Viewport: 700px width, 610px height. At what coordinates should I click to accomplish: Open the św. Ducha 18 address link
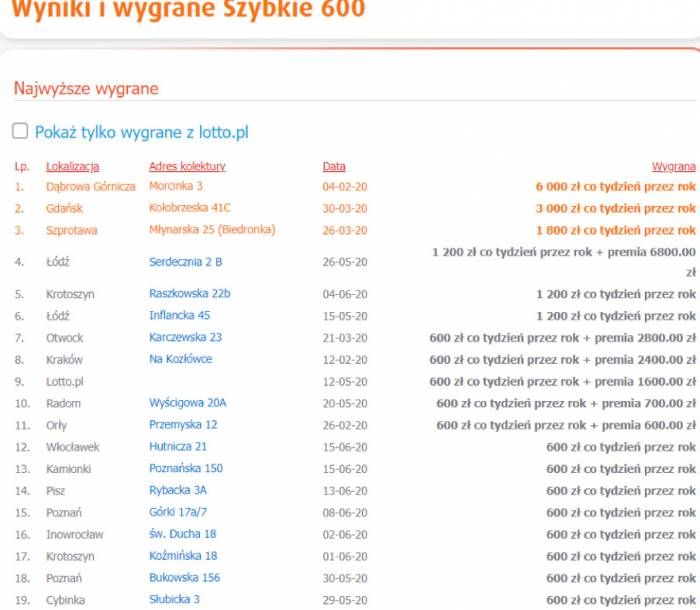click(182, 534)
